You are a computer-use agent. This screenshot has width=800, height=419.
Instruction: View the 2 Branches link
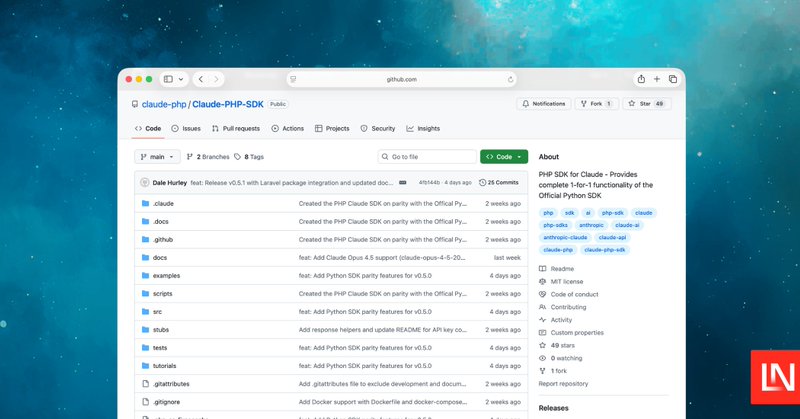(208, 157)
